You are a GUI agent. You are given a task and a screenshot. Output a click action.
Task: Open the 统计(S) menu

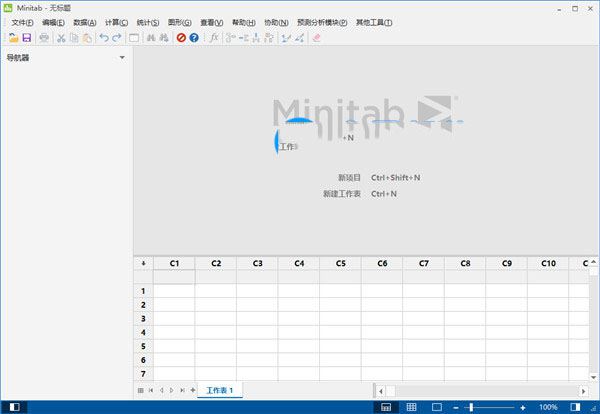pos(146,22)
